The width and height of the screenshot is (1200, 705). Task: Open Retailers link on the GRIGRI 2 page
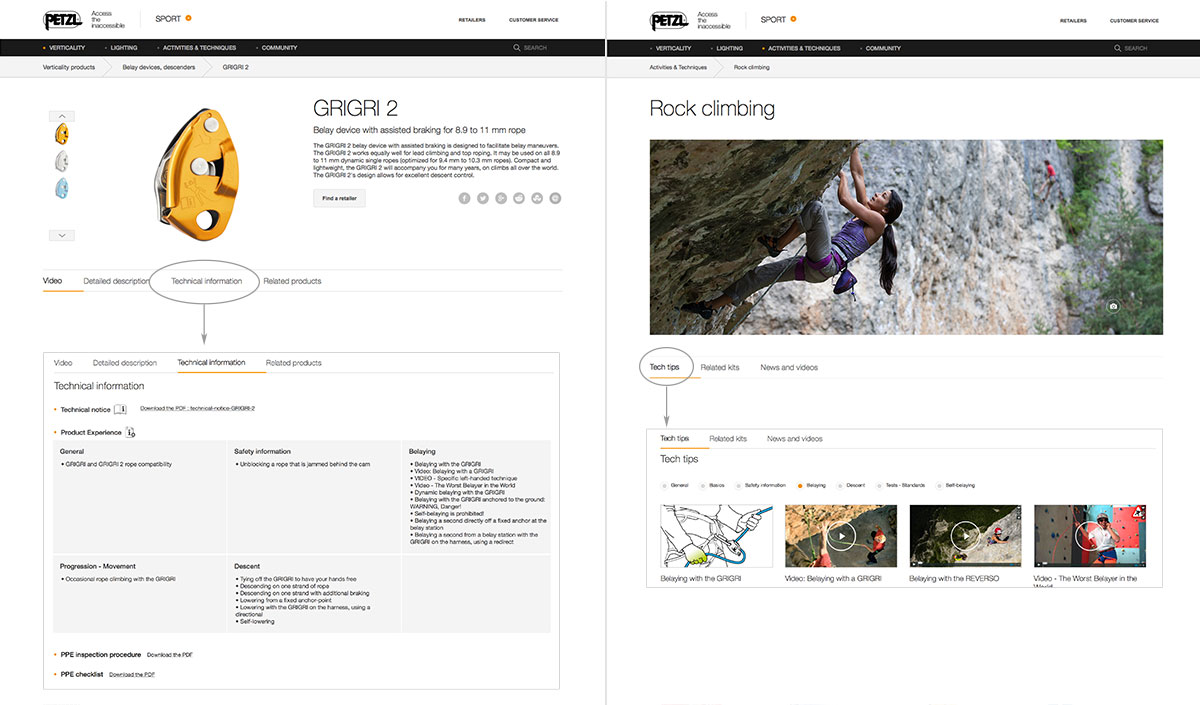click(472, 20)
